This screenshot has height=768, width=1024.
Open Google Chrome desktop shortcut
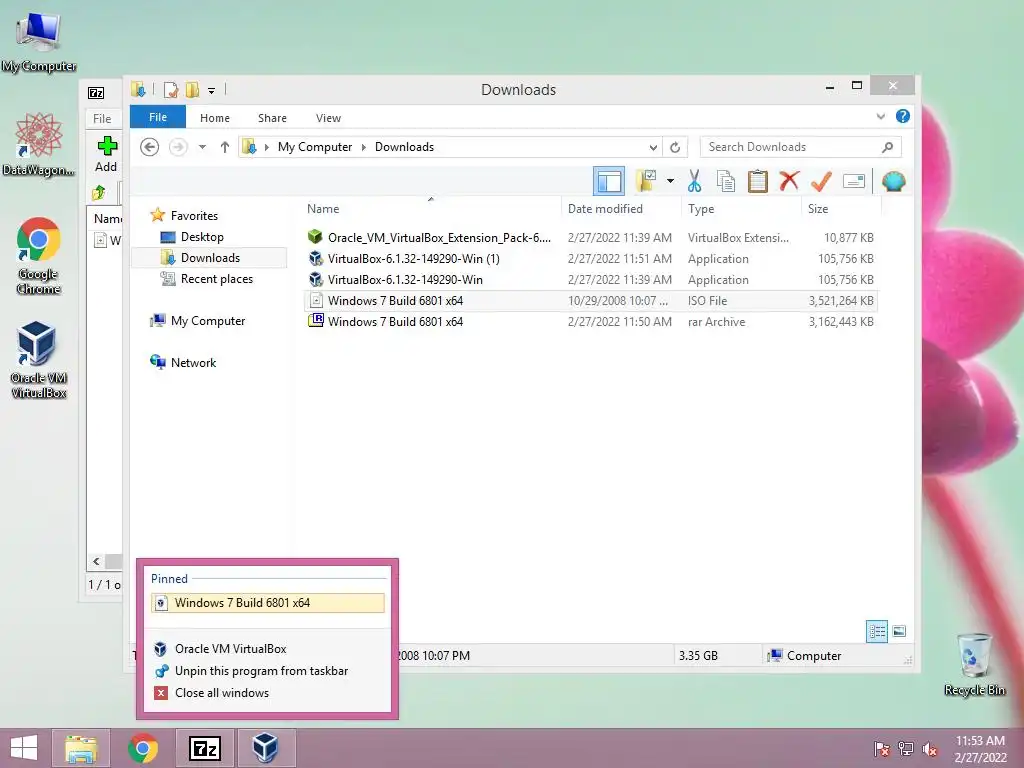click(39, 255)
